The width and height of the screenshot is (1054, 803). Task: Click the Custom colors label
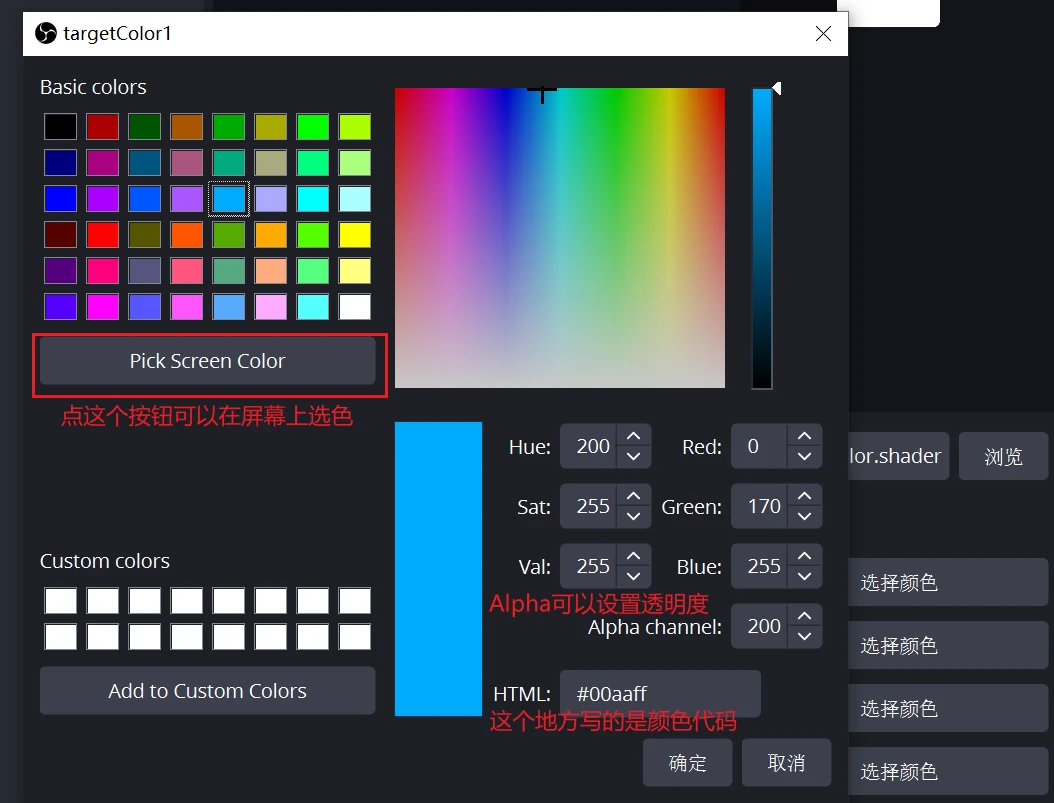(x=105, y=561)
